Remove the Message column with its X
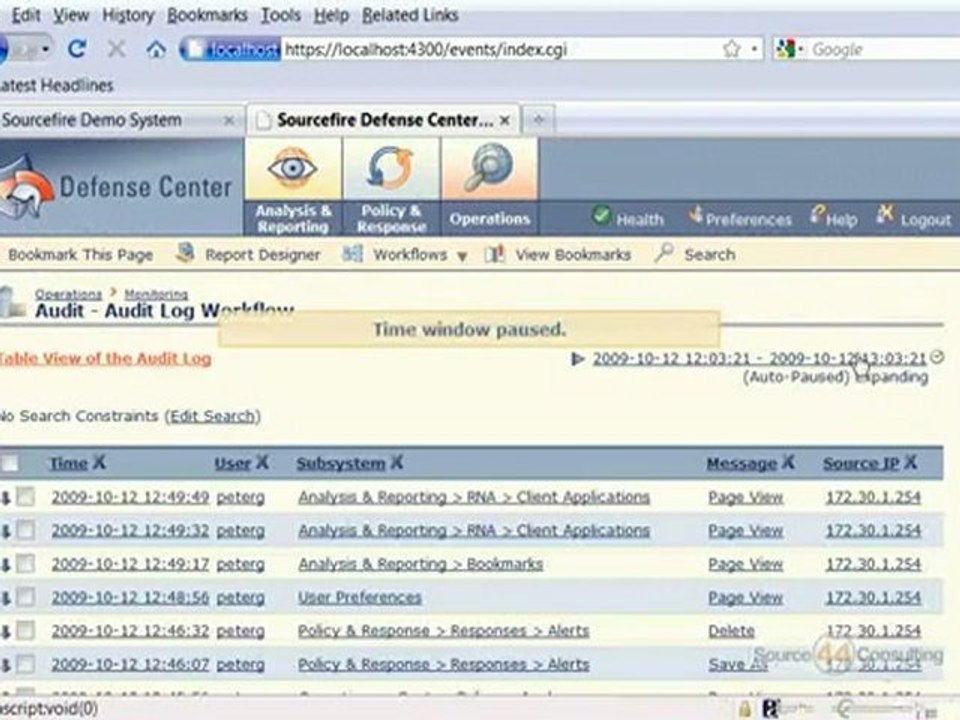 (x=789, y=462)
